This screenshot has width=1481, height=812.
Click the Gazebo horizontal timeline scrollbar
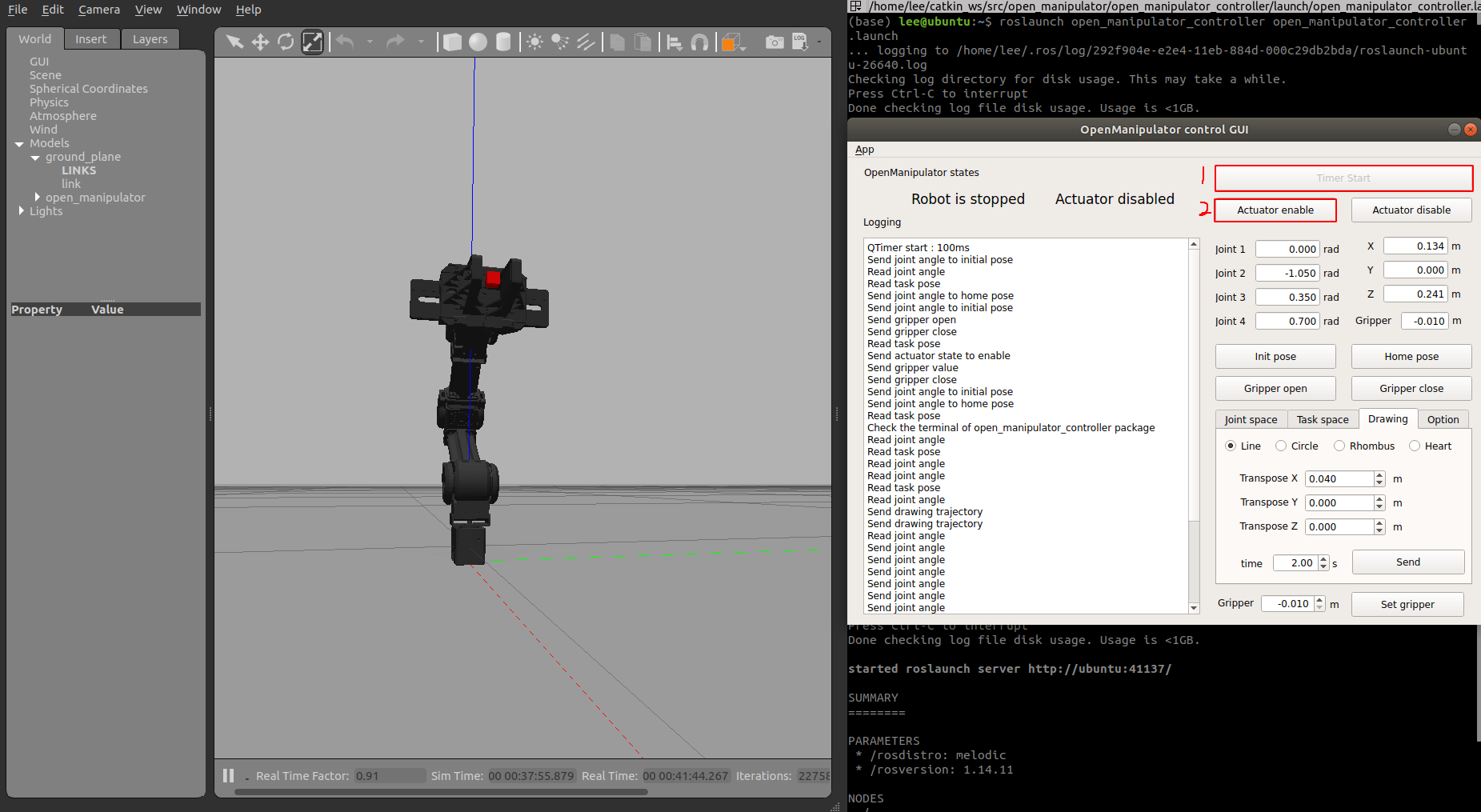[x=441, y=792]
